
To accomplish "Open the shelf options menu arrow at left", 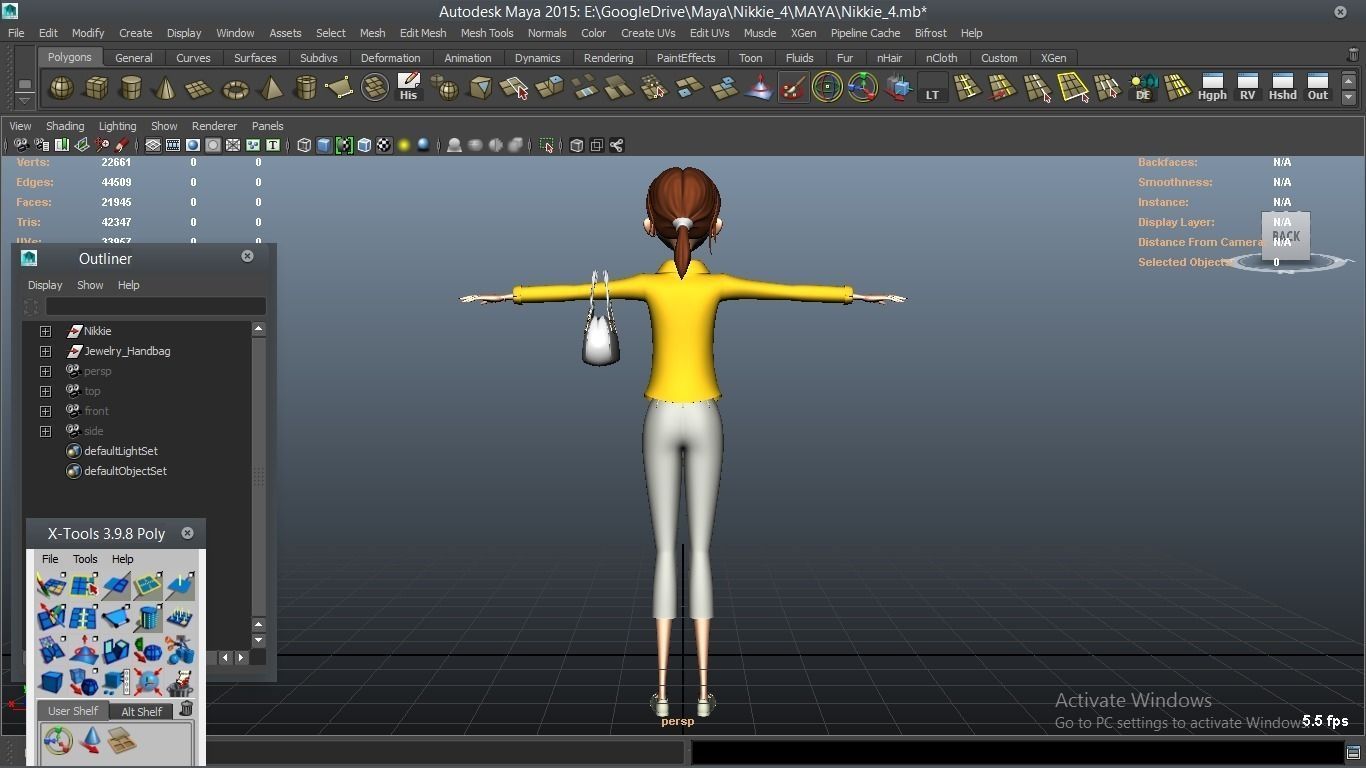I will (24, 99).
